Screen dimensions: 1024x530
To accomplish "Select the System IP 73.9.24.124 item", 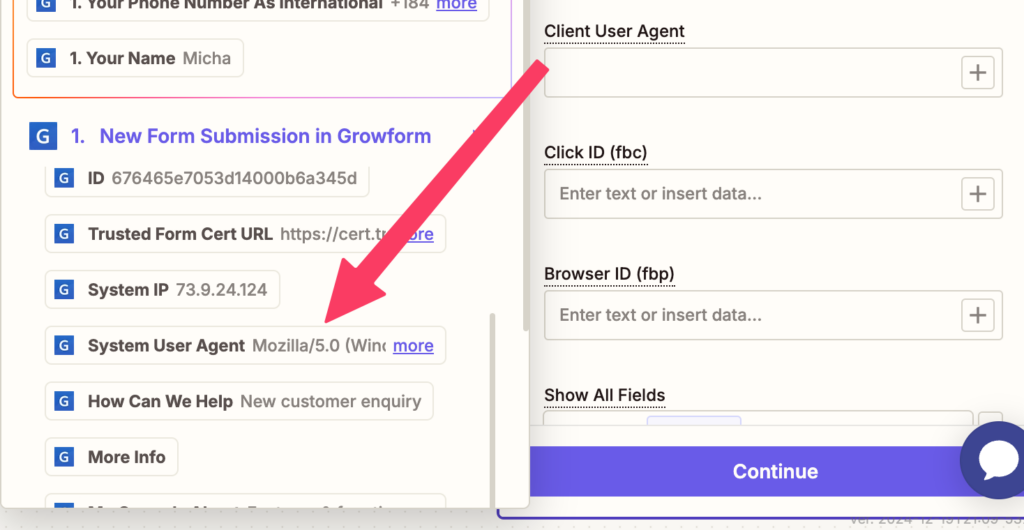I will 162,289.
